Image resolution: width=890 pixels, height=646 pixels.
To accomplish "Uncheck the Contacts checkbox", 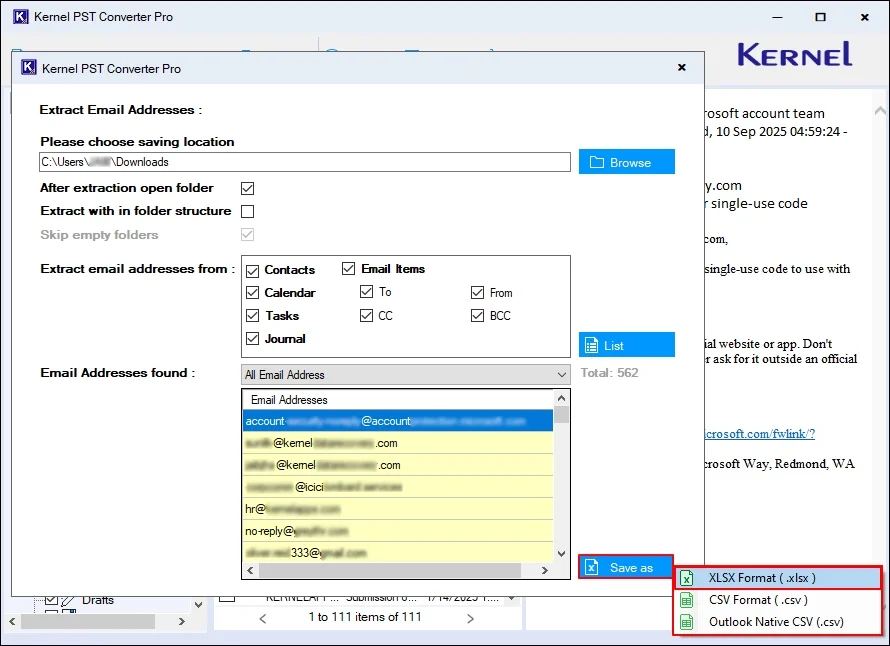I will pos(253,270).
